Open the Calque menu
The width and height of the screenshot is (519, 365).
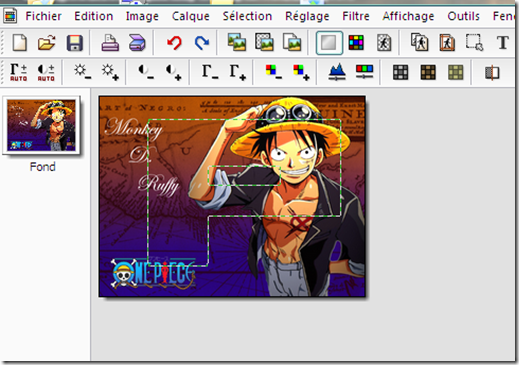[190, 16]
